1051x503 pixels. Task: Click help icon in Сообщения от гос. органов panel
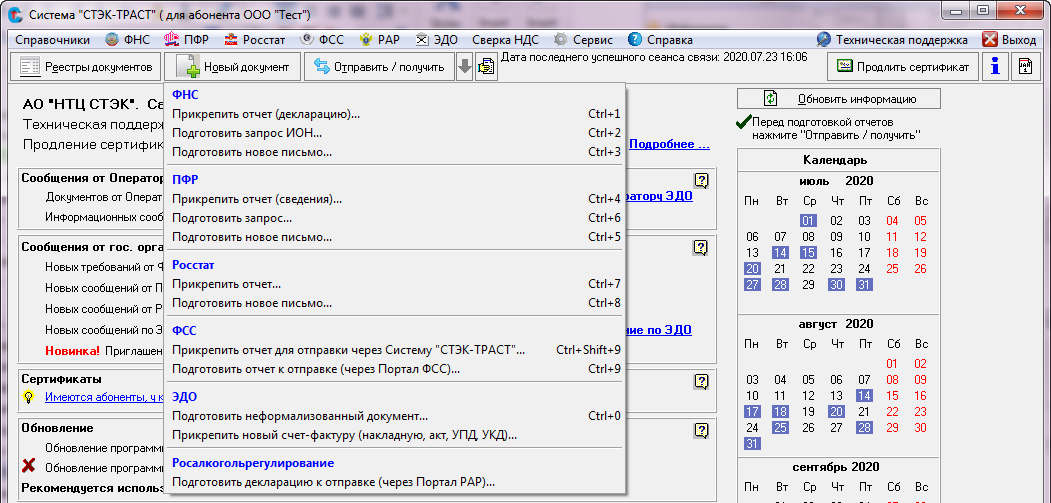coord(700,247)
